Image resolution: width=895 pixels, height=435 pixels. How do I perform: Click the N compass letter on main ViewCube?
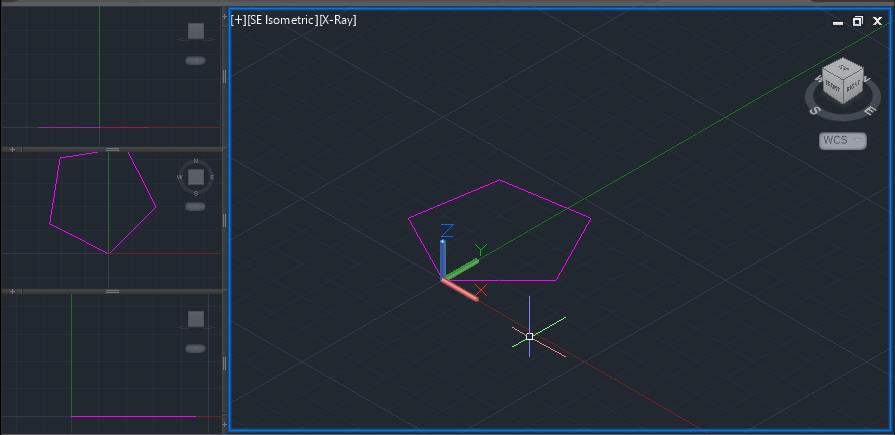pyautogui.click(x=866, y=81)
